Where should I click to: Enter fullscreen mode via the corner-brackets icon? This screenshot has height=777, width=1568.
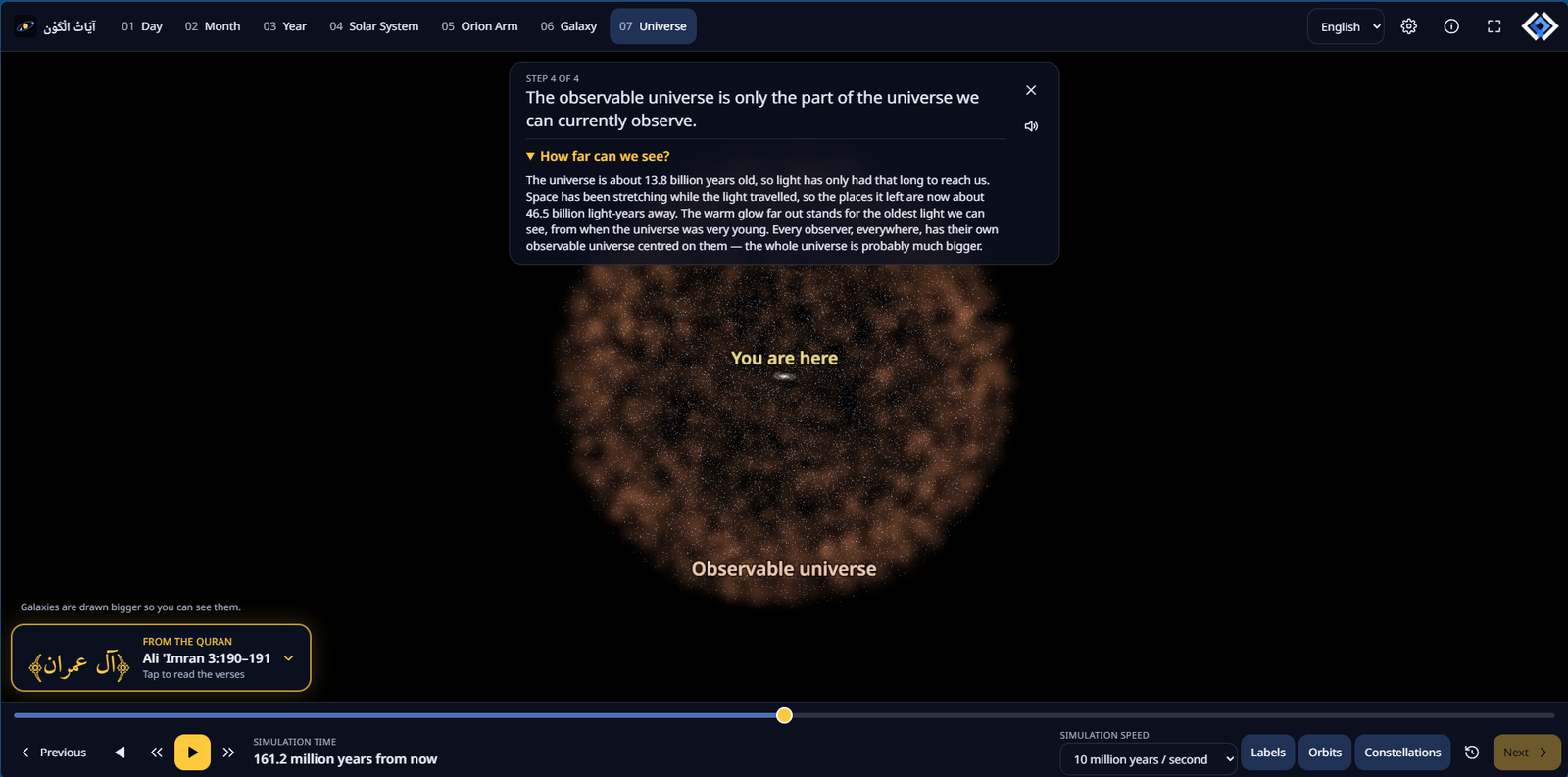[1494, 26]
